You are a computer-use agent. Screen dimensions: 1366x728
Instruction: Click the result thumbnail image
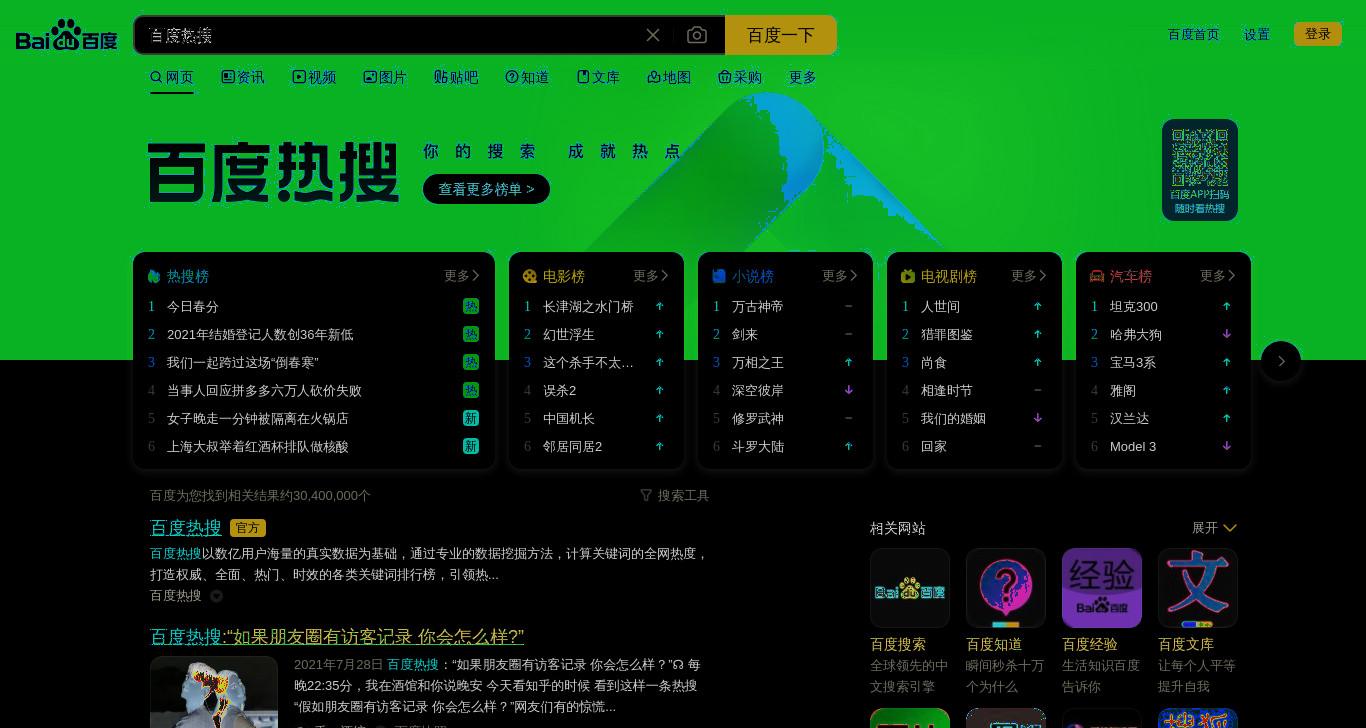(x=214, y=692)
